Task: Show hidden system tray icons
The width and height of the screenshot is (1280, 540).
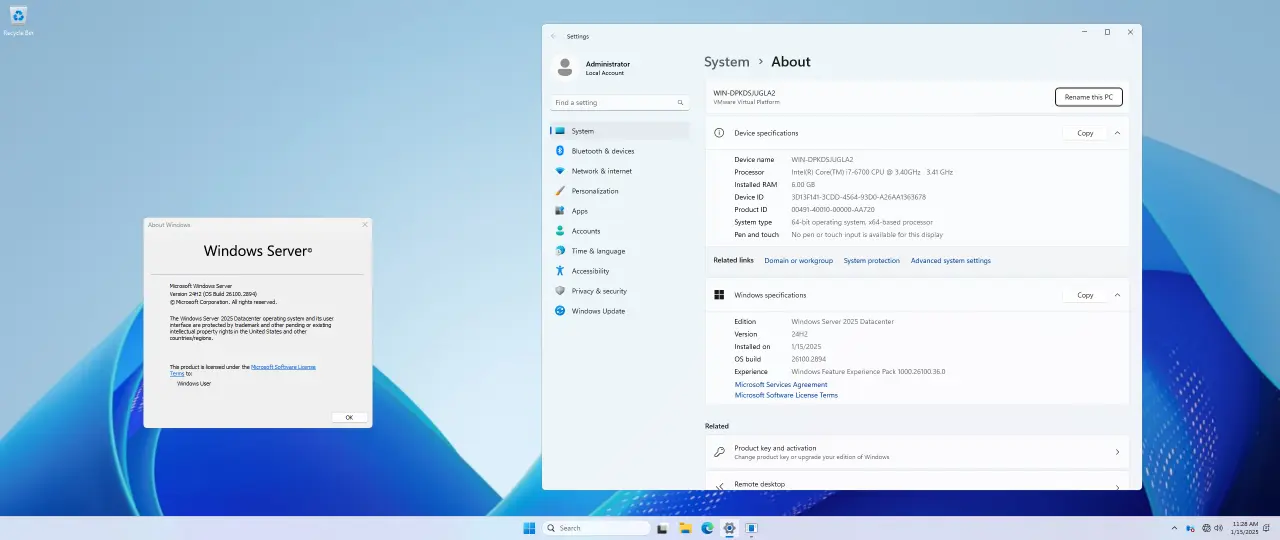Action: 1174,528
